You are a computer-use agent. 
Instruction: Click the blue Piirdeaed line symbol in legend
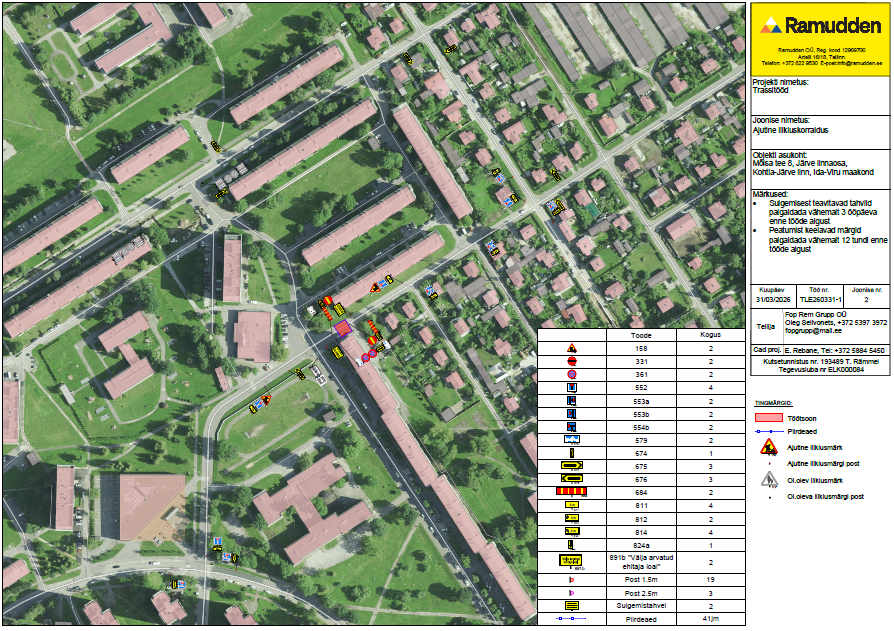click(768, 431)
